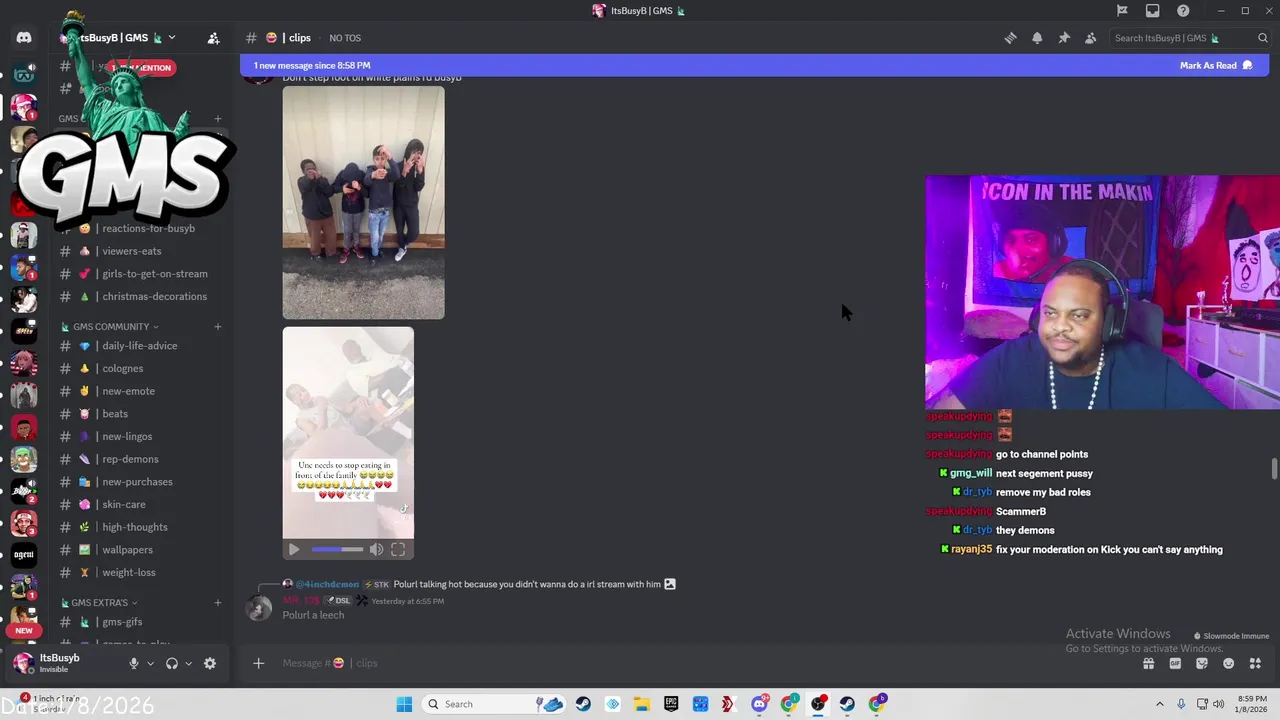Image resolution: width=1280 pixels, height=720 pixels.
Task: Open File Explorer from the taskbar
Action: click(x=641, y=704)
